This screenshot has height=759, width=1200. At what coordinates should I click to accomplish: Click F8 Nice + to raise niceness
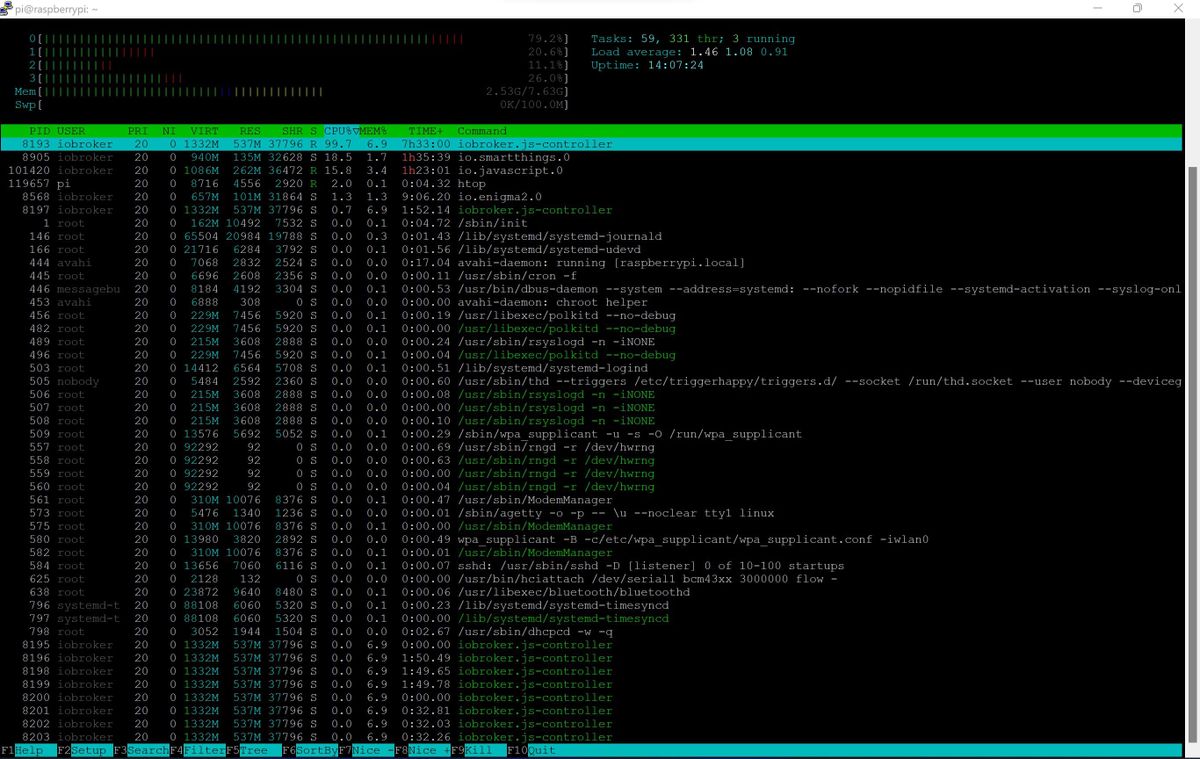pos(422,751)
